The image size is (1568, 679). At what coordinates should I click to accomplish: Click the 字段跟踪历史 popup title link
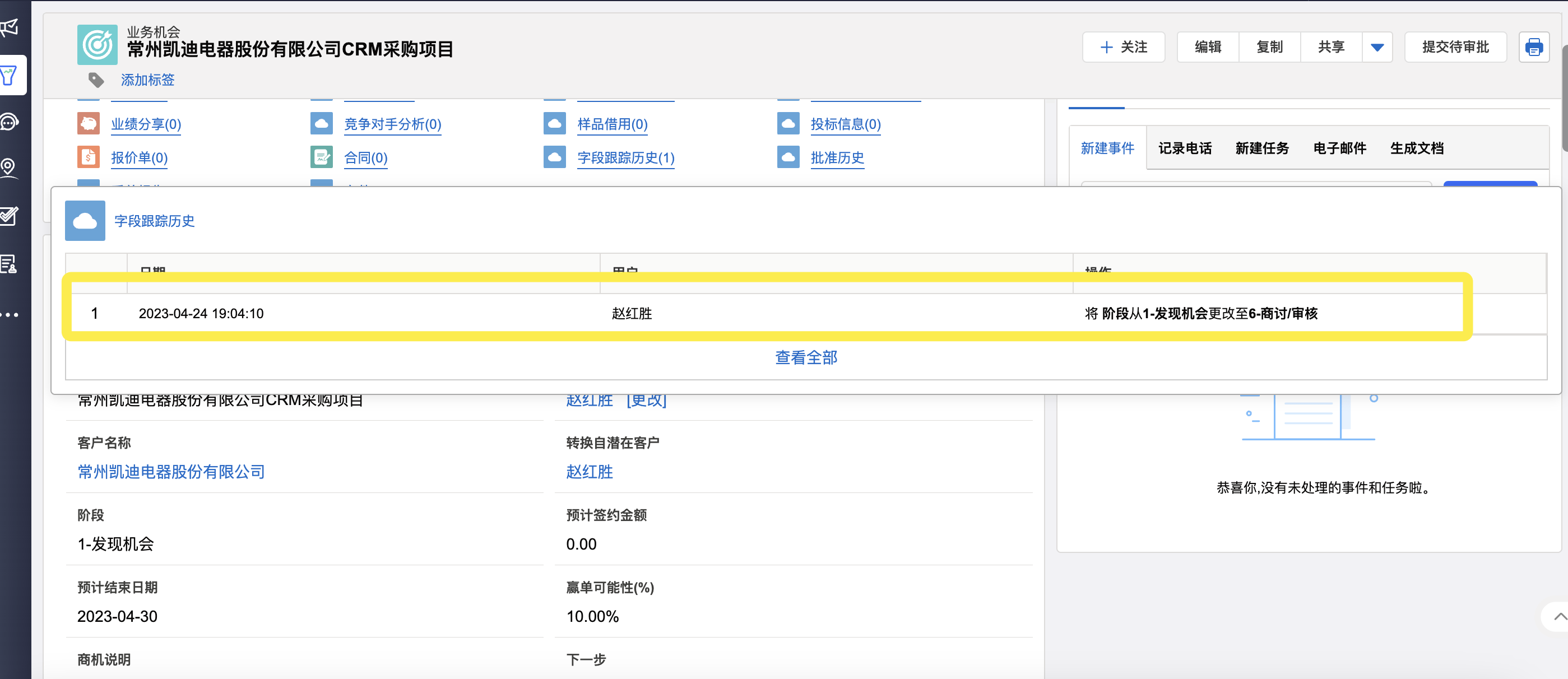pyautogui.click(x=155, y=221)
